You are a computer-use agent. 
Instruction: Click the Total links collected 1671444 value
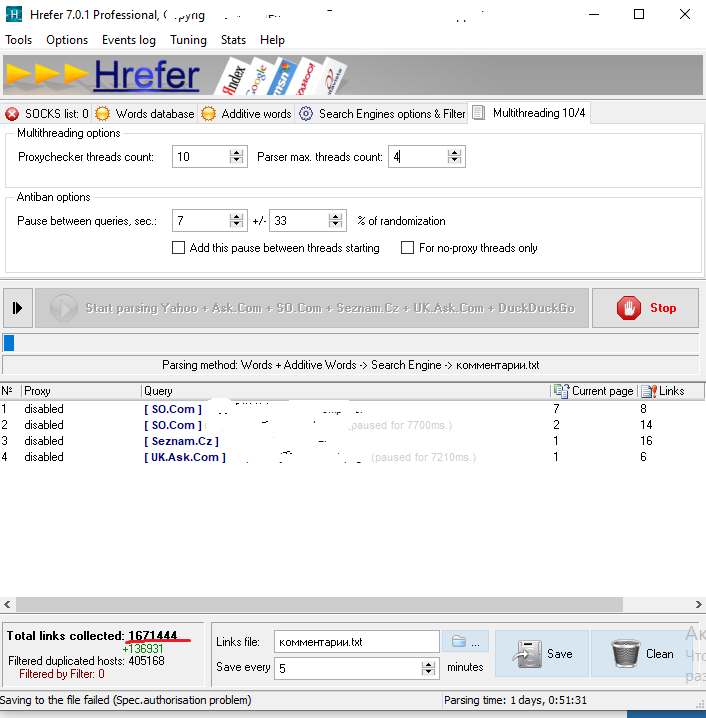152,636
